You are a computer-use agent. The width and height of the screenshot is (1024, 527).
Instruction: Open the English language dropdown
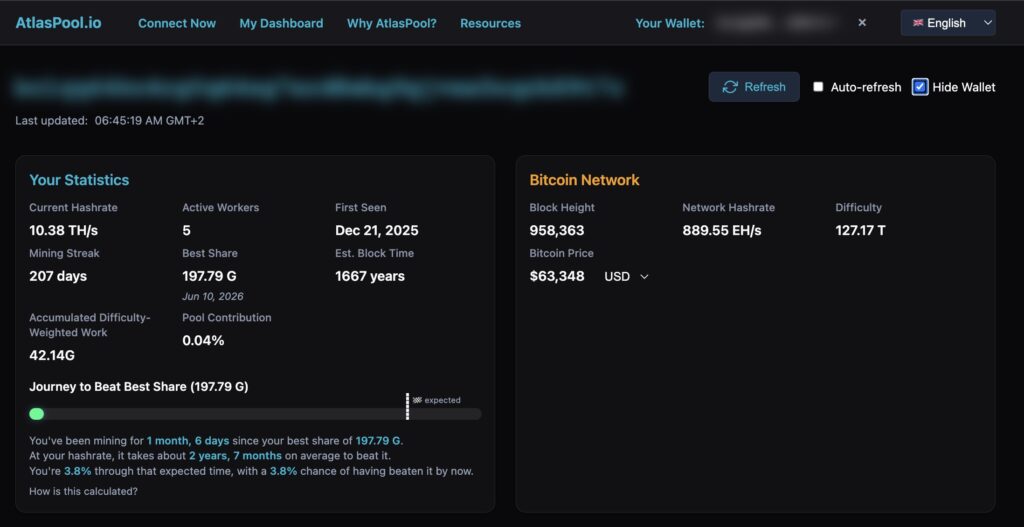click(948, 23)
